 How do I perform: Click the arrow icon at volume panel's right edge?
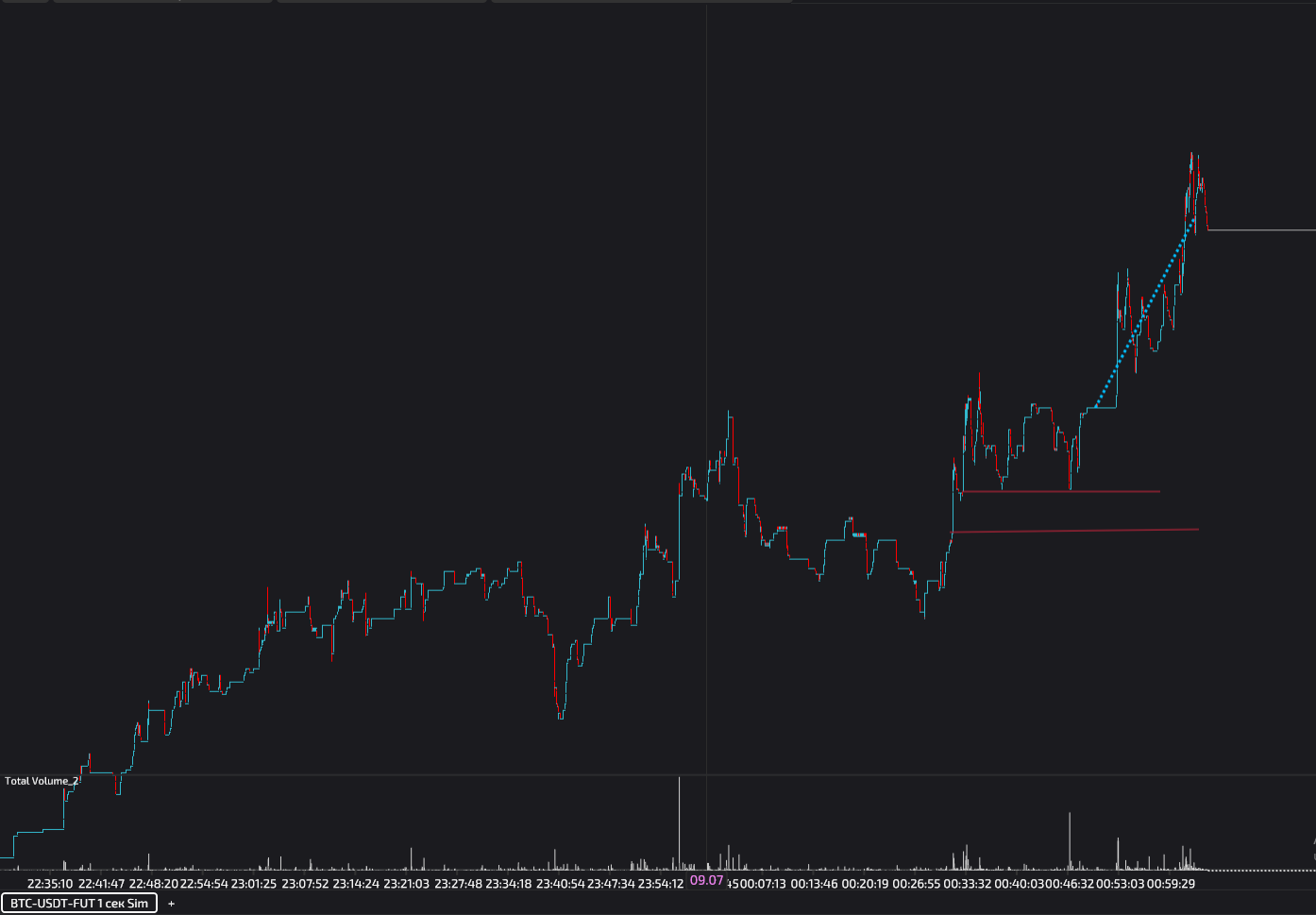tap(1311, 843)
